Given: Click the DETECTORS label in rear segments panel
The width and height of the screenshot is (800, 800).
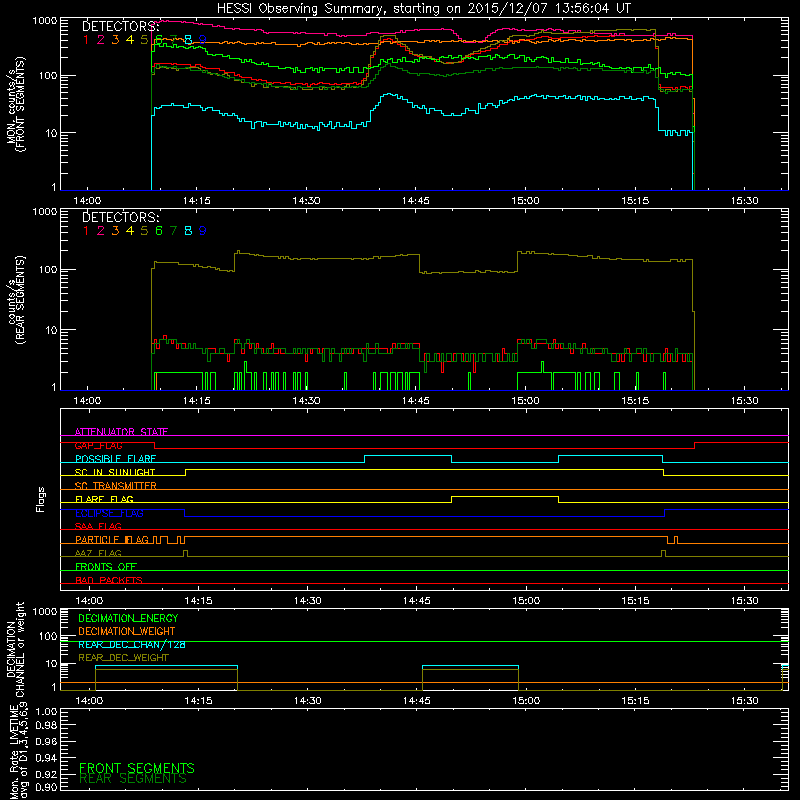Looking at the screenshot, I should coord(121,217).
